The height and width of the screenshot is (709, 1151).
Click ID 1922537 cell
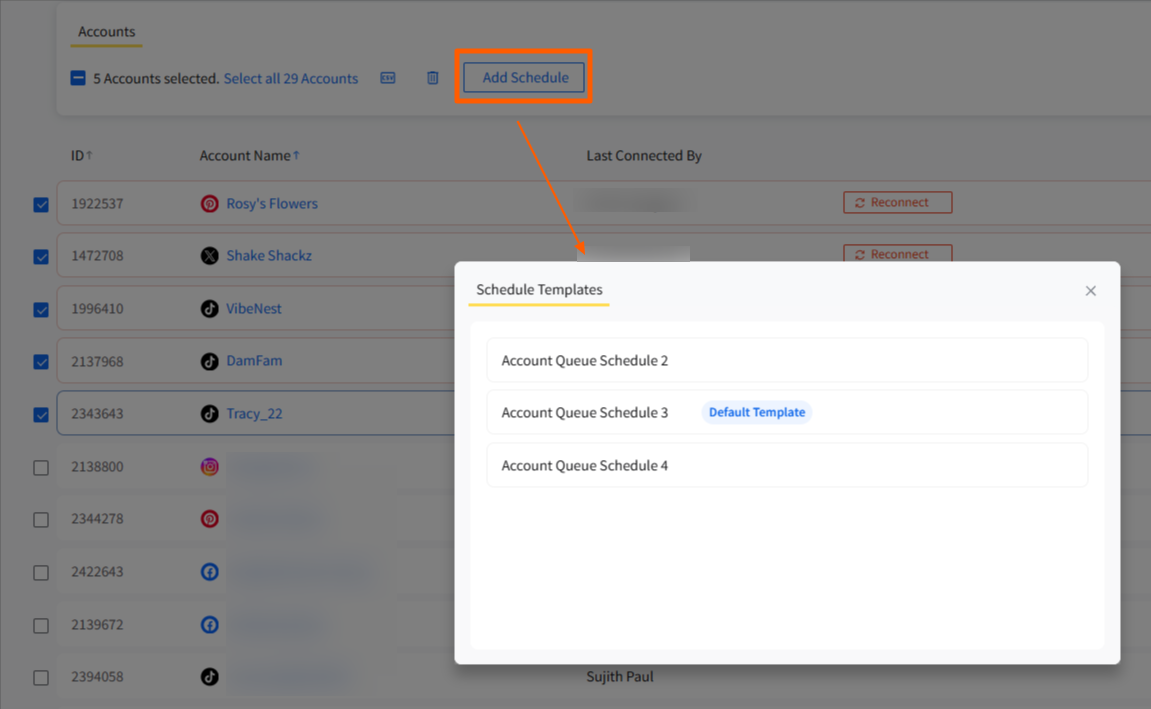tap(97, 204)
